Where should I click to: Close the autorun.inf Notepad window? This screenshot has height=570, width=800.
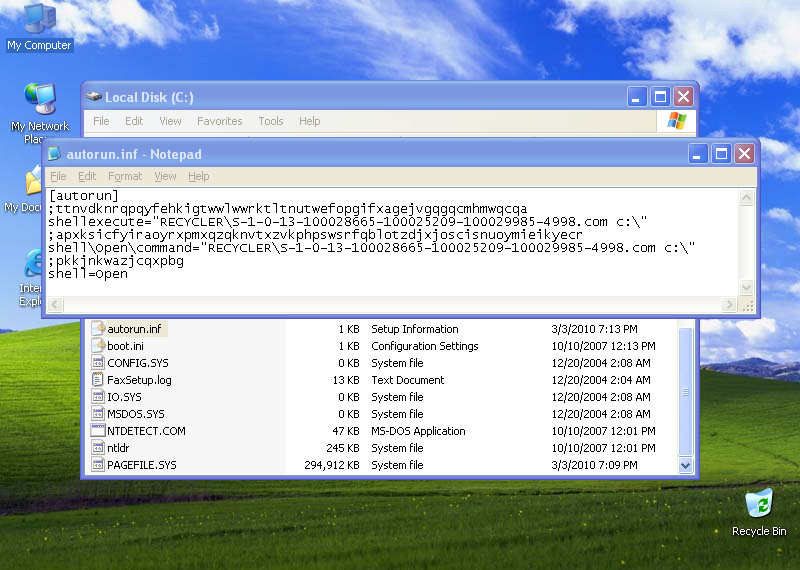click(744, 154)
